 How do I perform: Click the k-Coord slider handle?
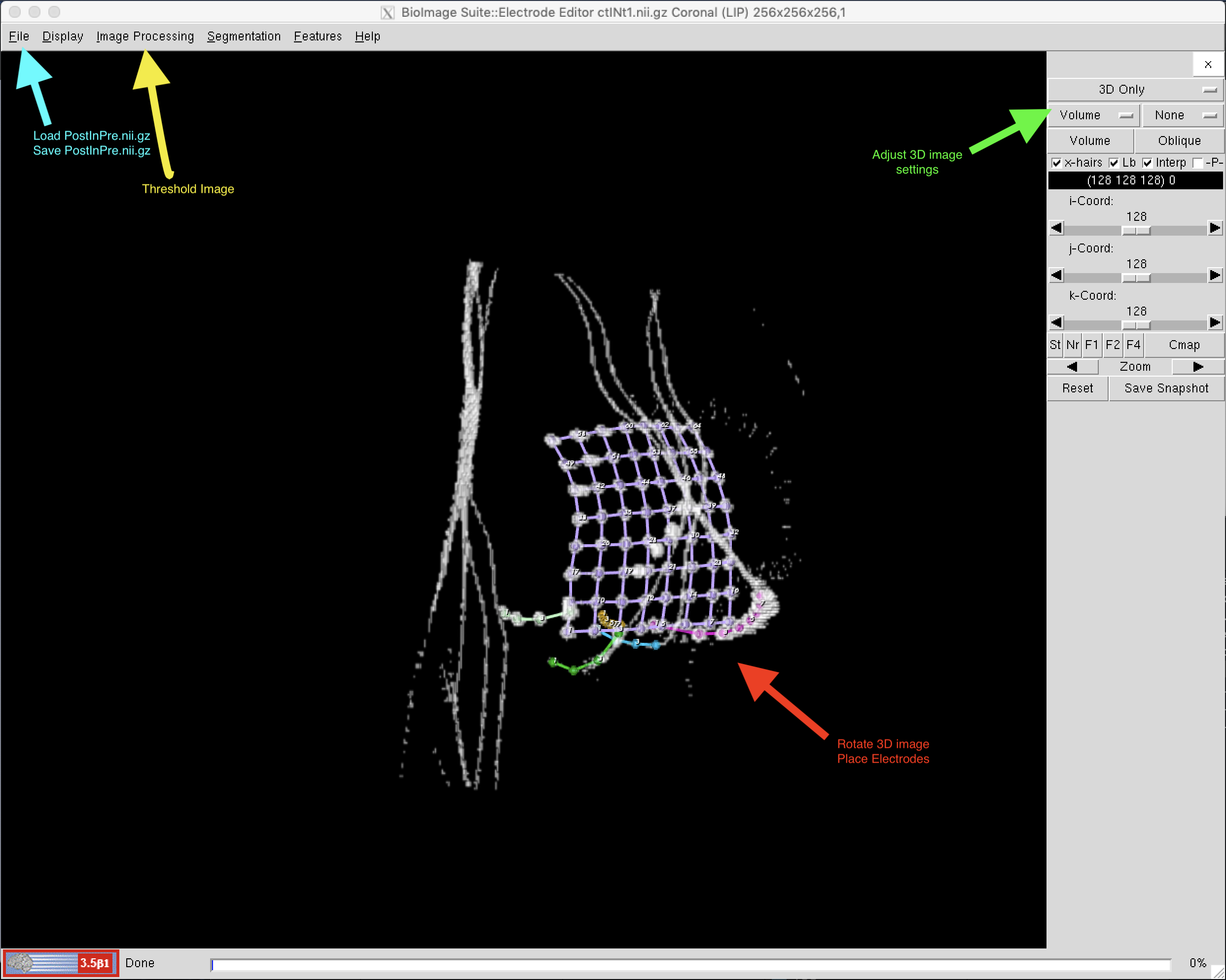pyautogui.click(x=1136, y=325)
